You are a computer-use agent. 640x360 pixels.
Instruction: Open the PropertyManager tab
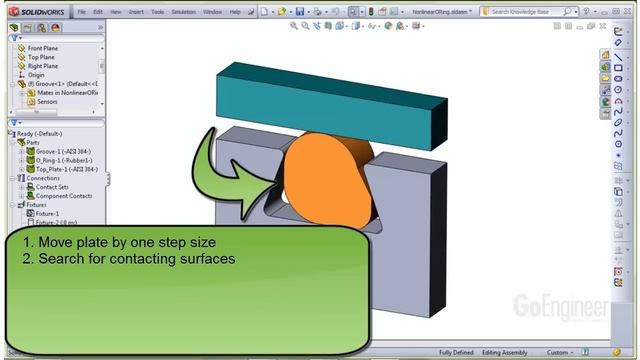point(28,28)
